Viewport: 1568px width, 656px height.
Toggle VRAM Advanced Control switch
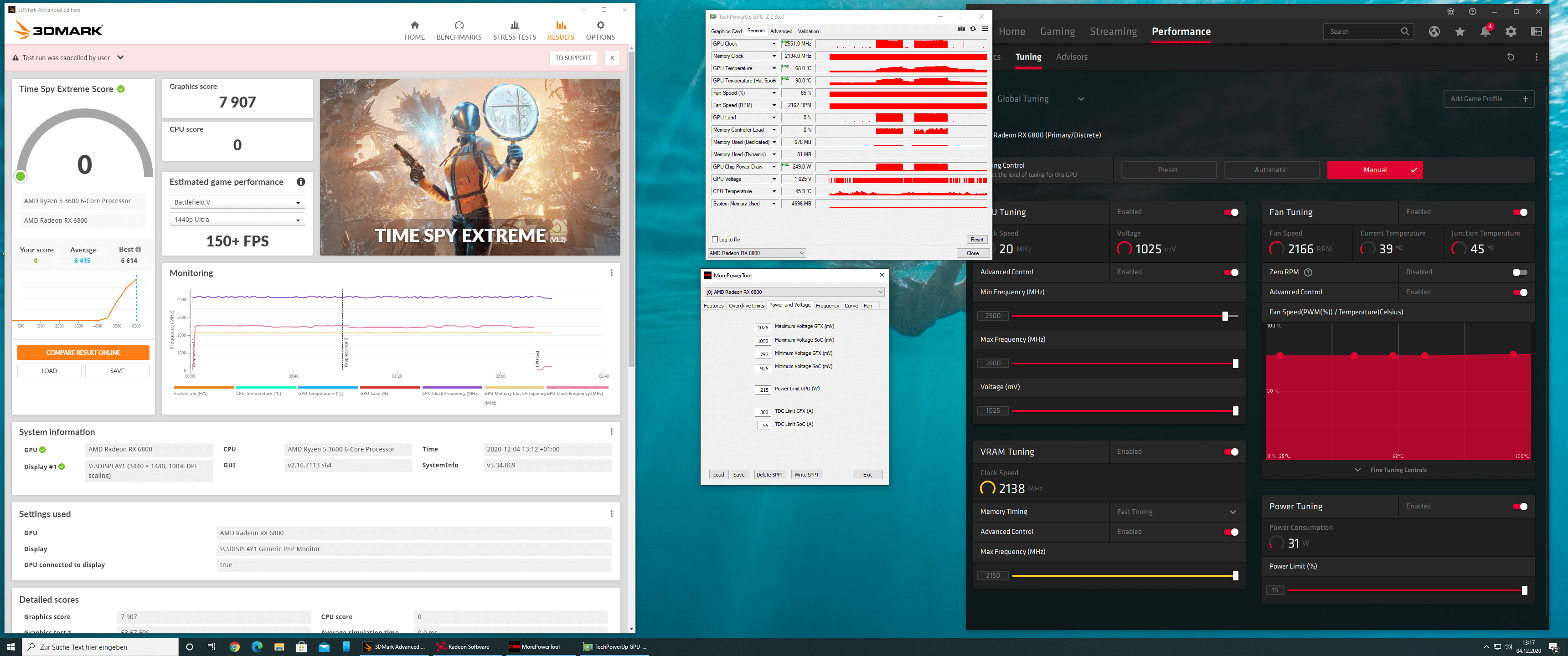(1231, 532)
